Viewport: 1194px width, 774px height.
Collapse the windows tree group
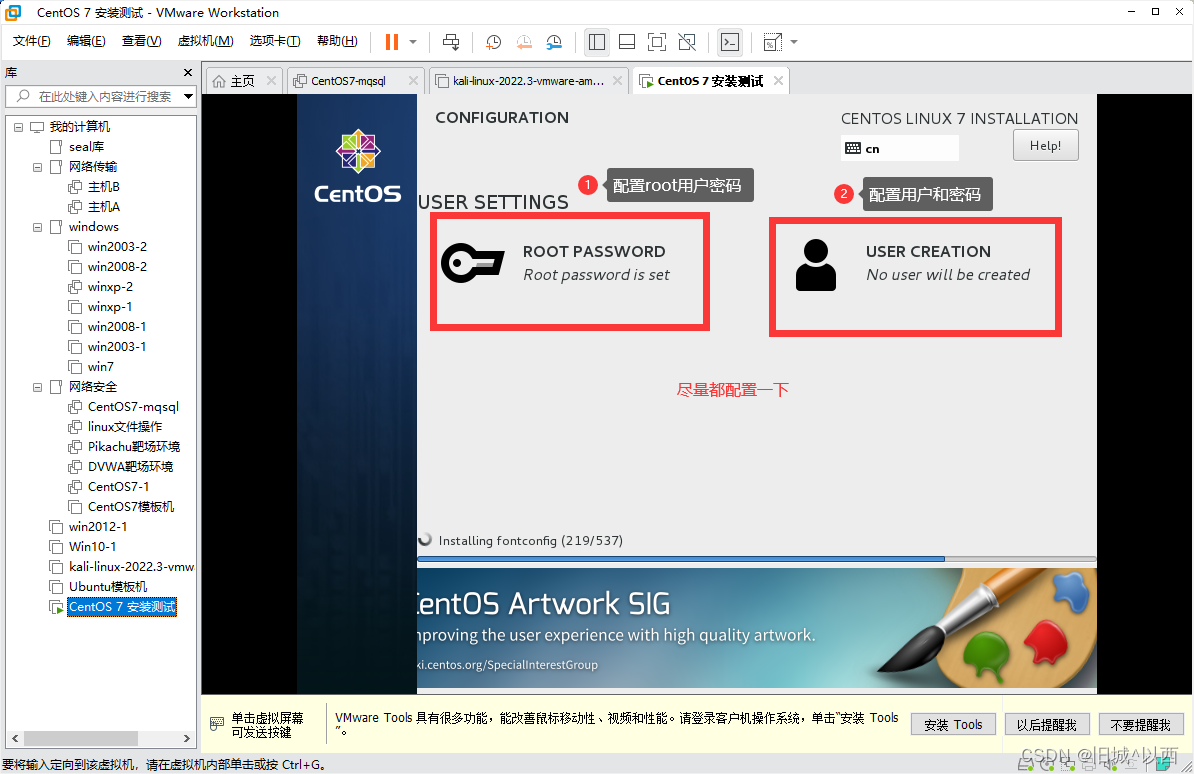coord(36,226)
